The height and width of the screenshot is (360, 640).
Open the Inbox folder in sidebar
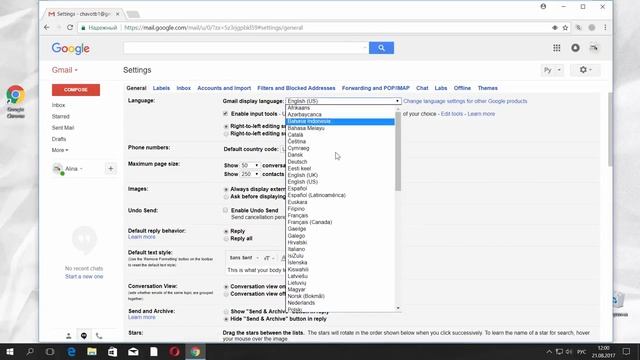coord(58,105)
